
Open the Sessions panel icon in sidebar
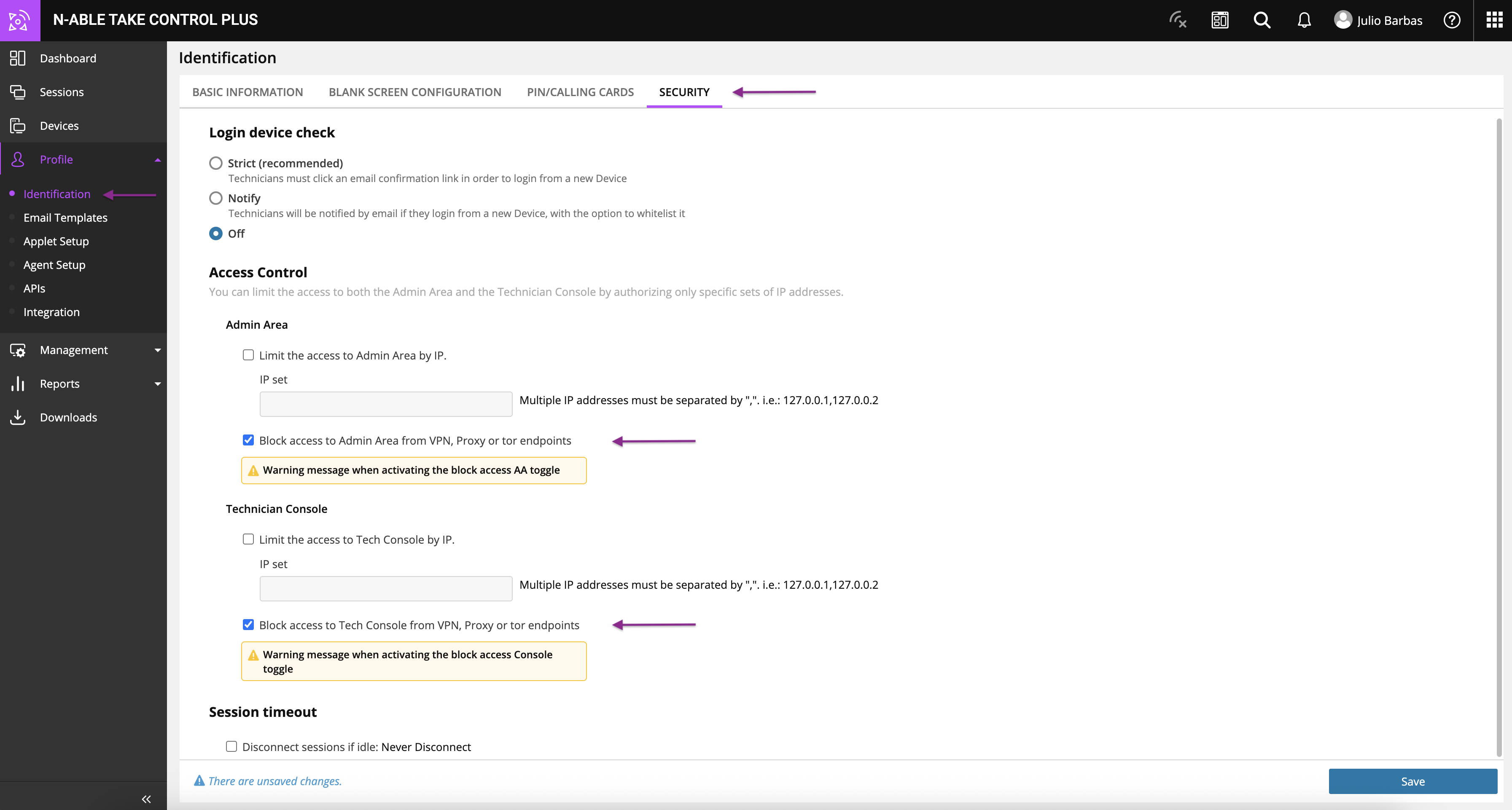point(18,92)
